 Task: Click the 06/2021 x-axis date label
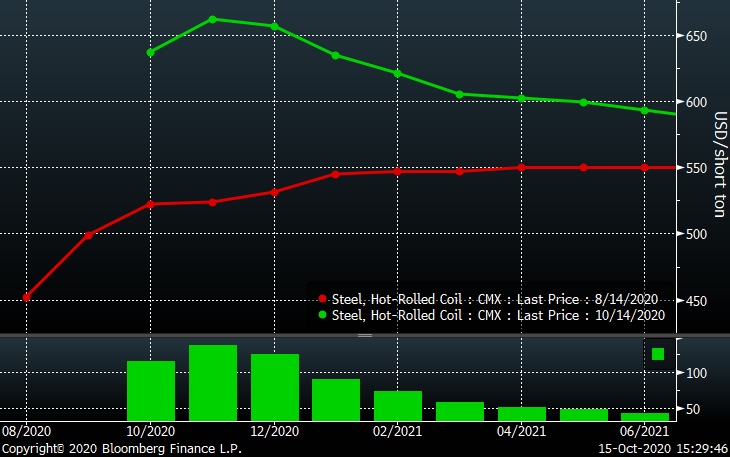(645, 431)
